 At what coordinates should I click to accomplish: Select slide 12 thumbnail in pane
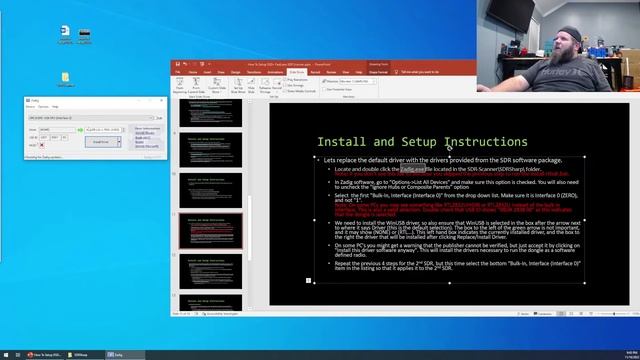211,271
